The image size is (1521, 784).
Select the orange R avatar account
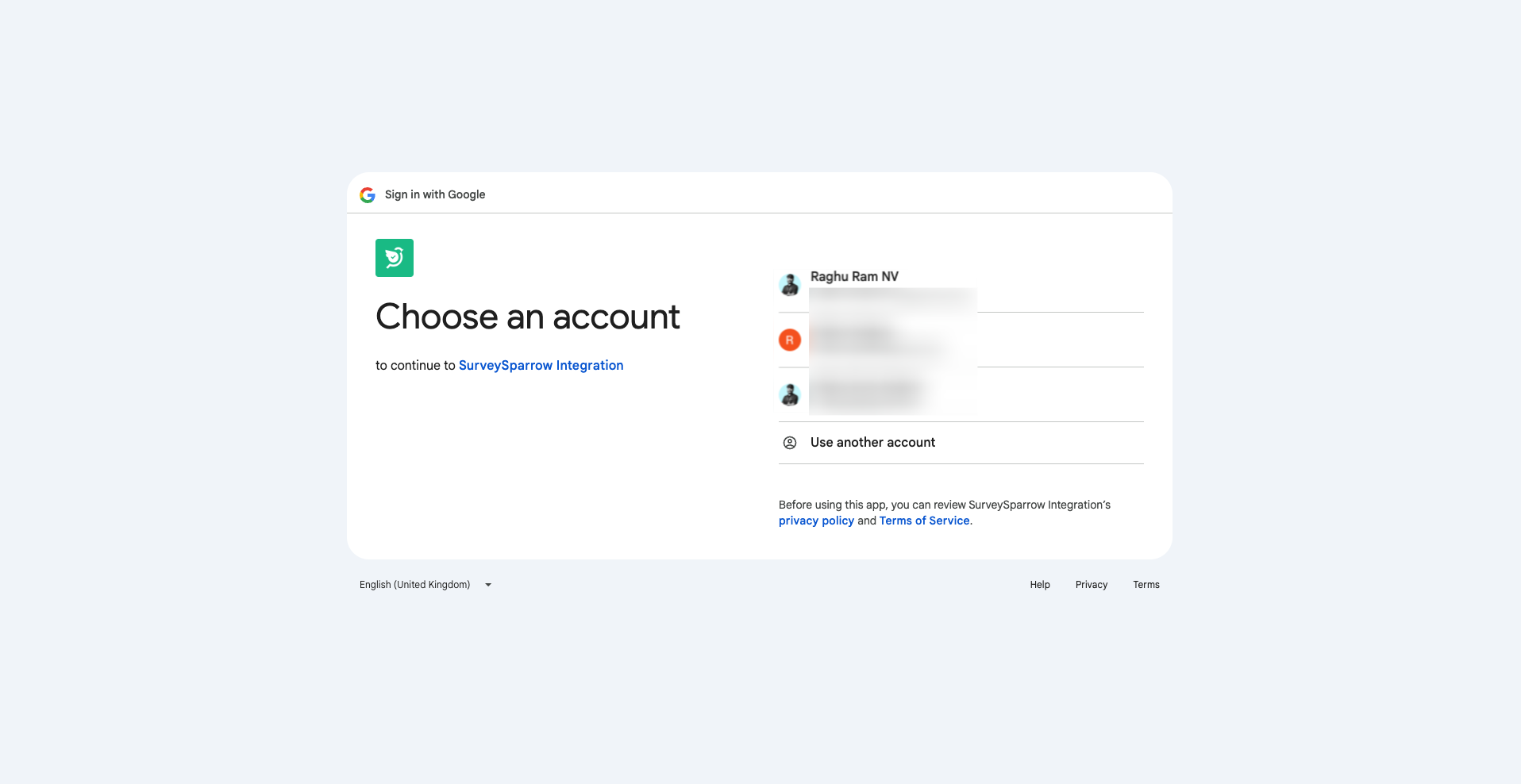click(790, 340)
